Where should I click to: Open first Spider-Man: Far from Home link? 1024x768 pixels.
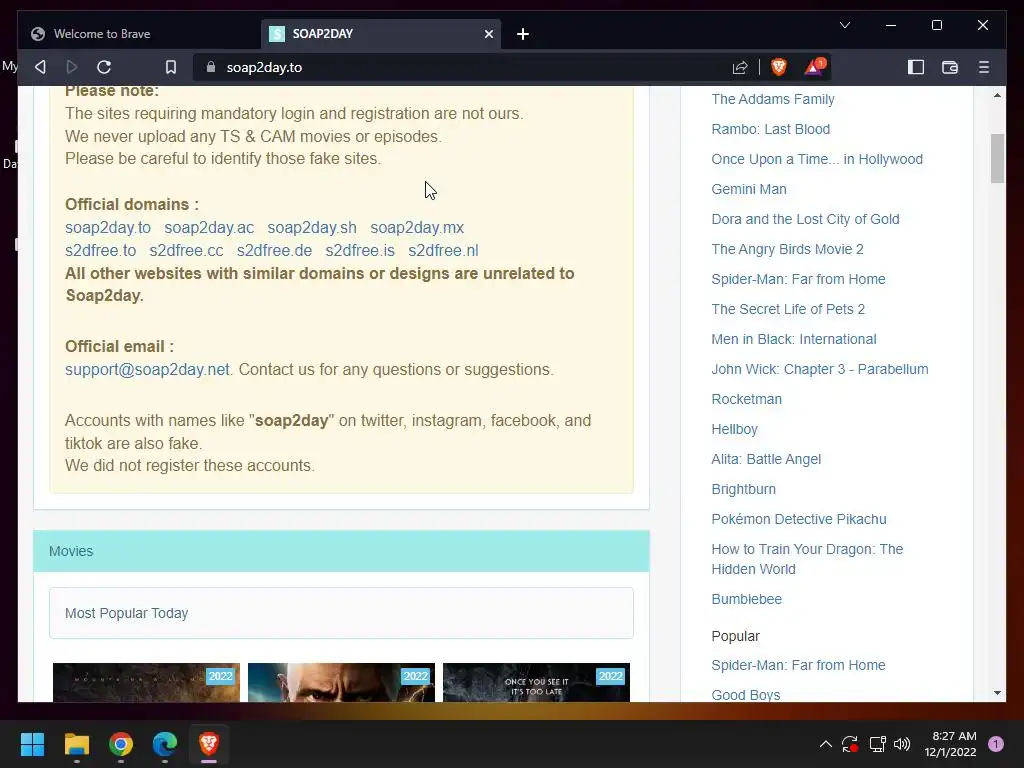pos(798,280)
